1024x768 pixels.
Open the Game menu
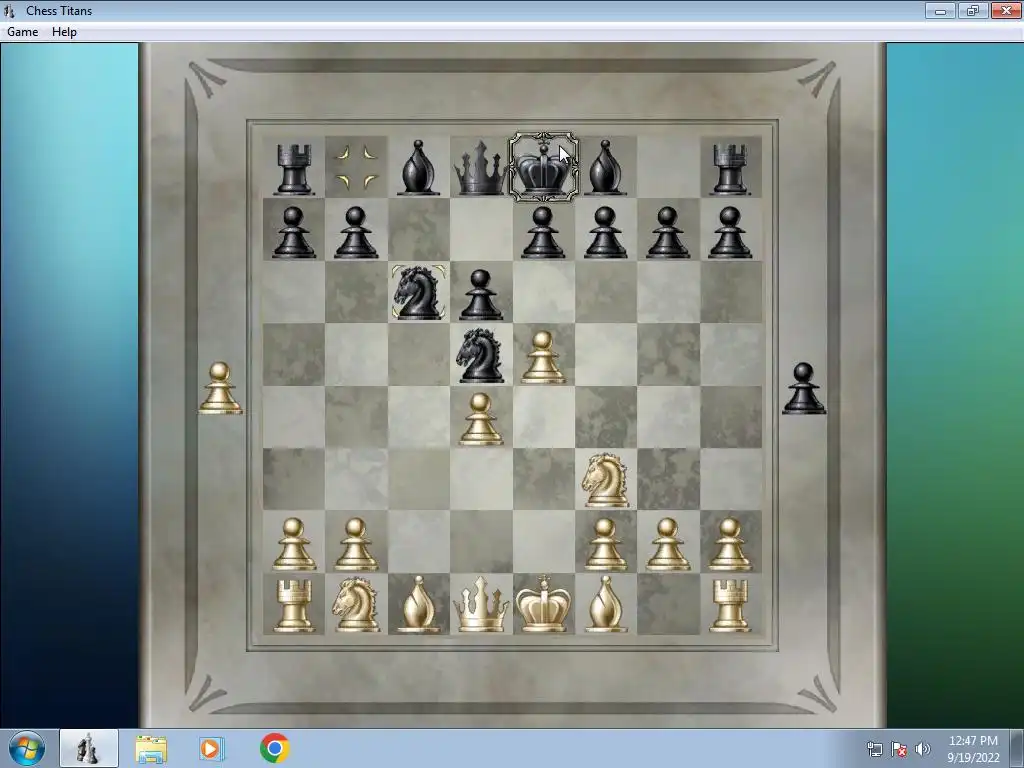pos(22,32)
